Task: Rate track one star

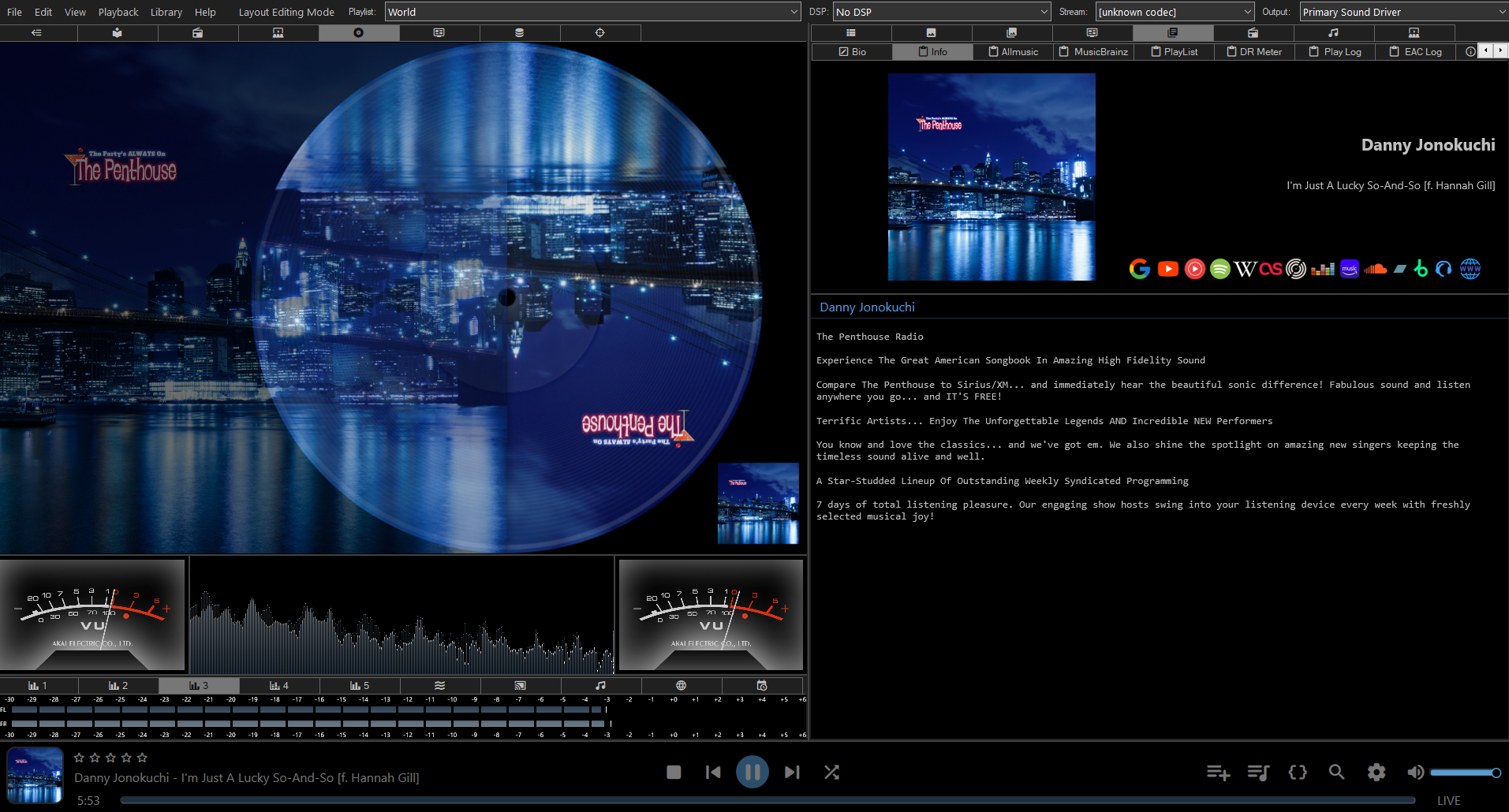Action: (79, 758)
